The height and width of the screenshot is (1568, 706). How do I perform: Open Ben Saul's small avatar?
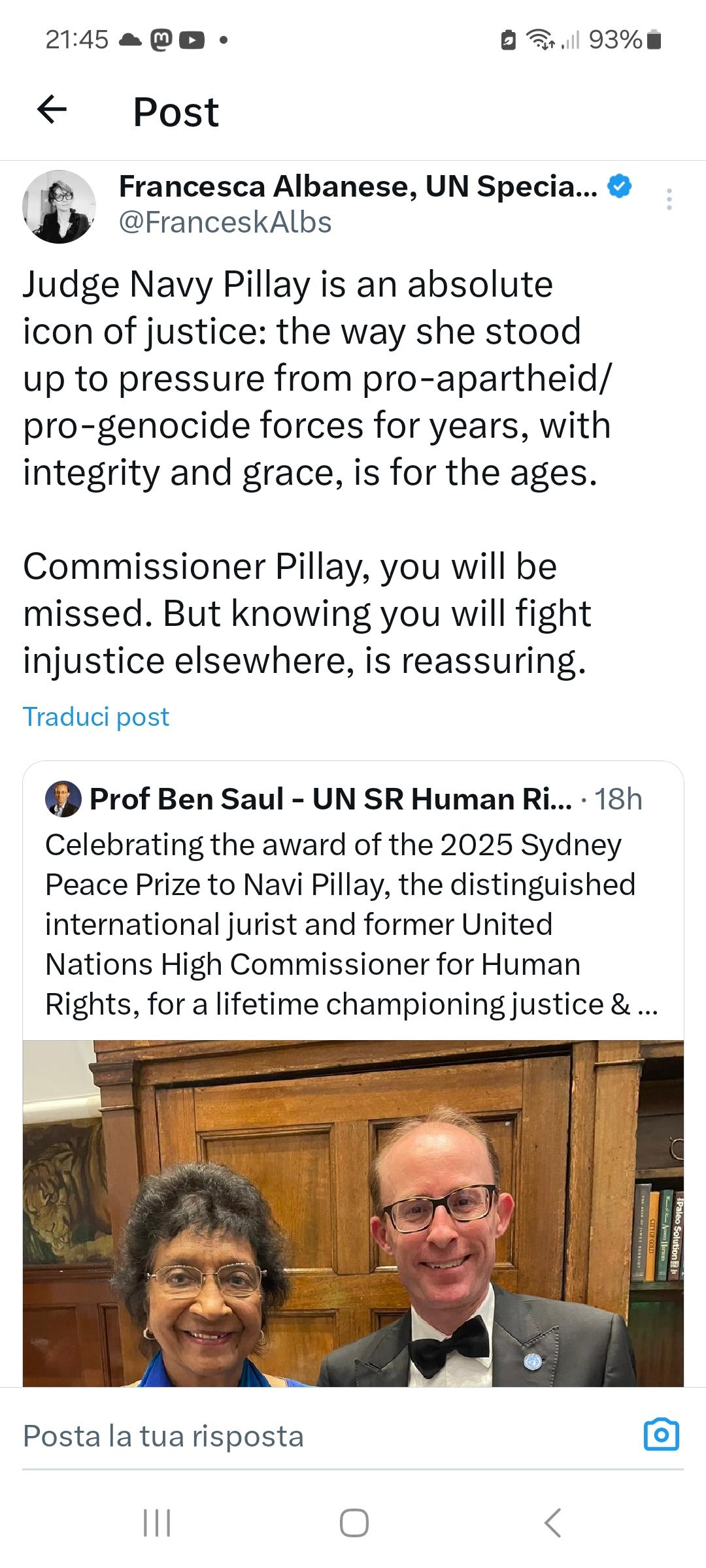pos(63,798)
